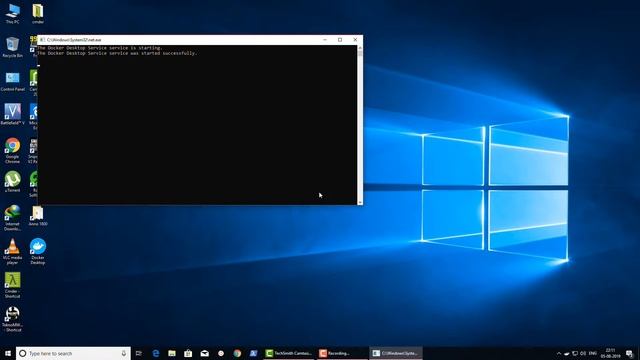Click the console window system menu icon

[x=42, y=40]
